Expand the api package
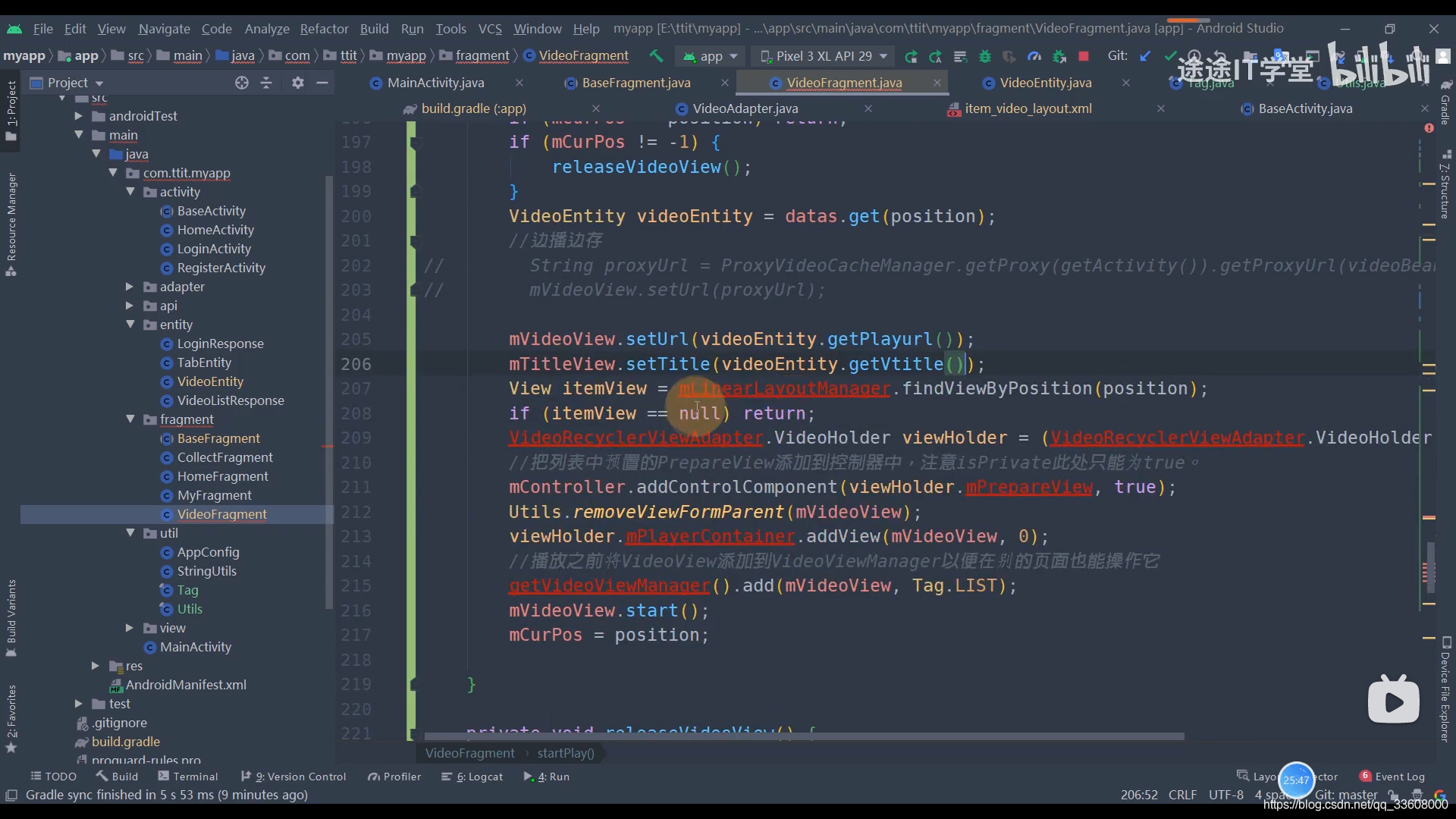 (130, 306)
